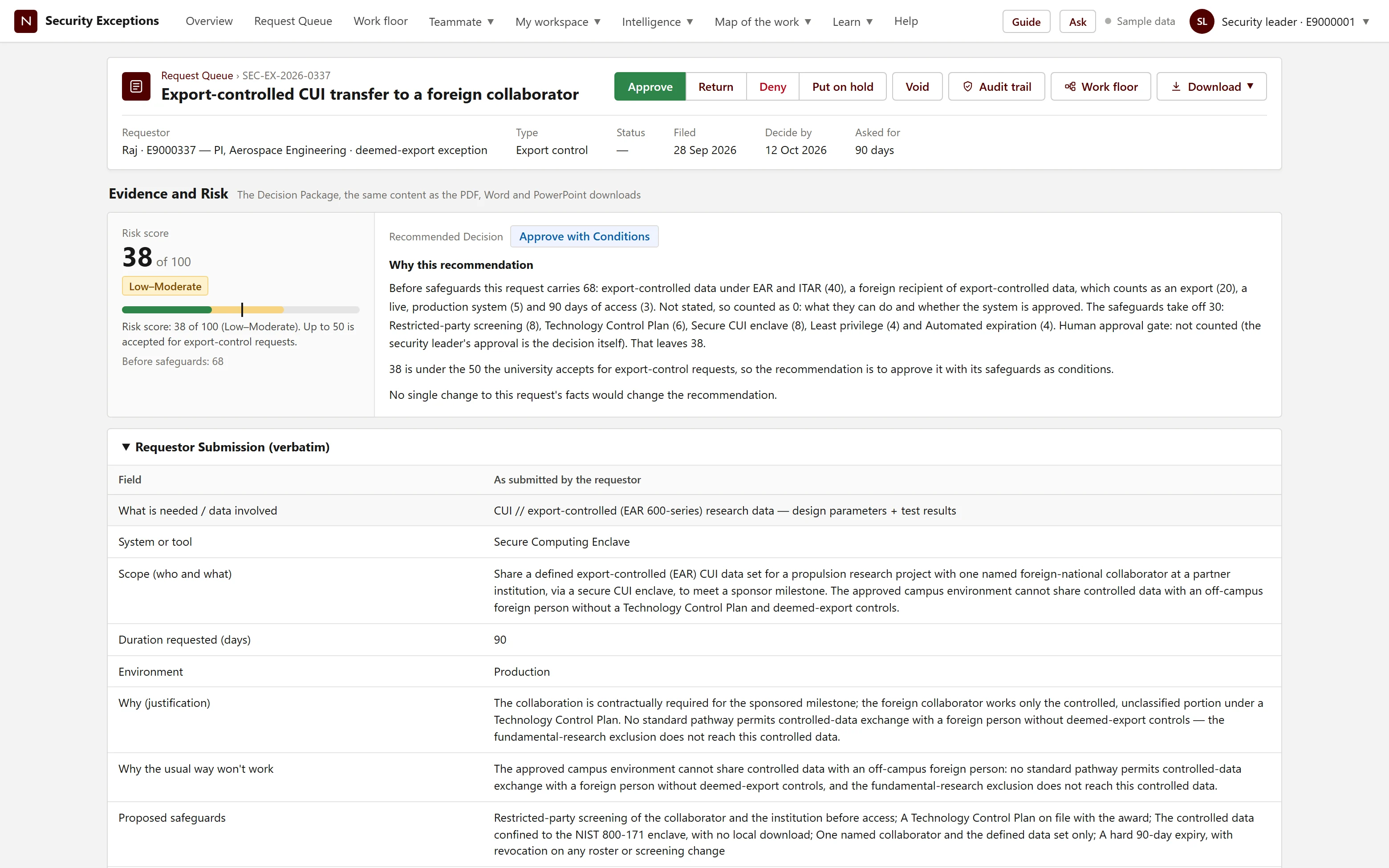The height and width of the screenshot is (868, 1389).
Task: Click the Deny button
Action: tap(772, 87)
